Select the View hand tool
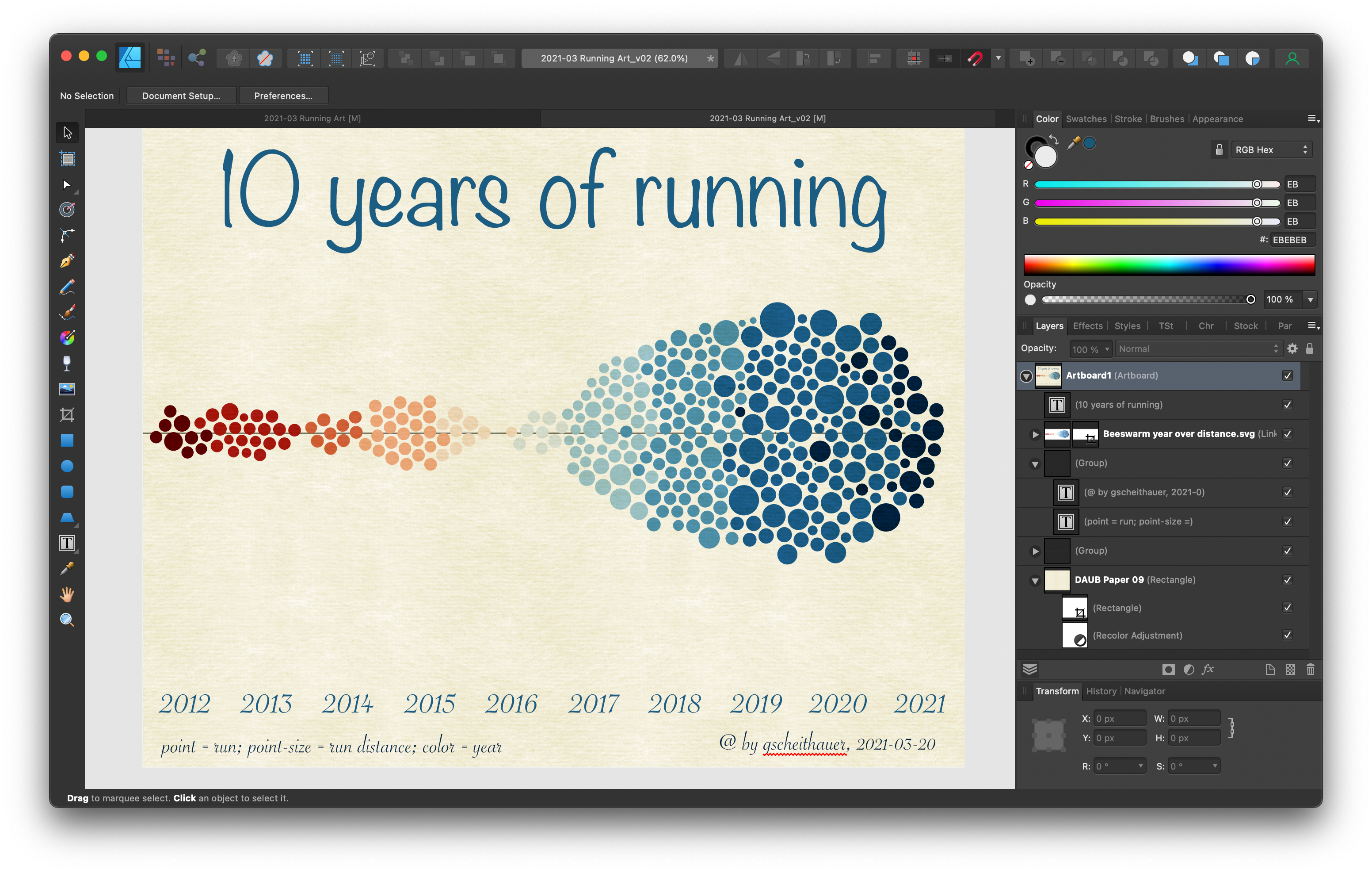 pyautogui.click(x=67, y=594)
